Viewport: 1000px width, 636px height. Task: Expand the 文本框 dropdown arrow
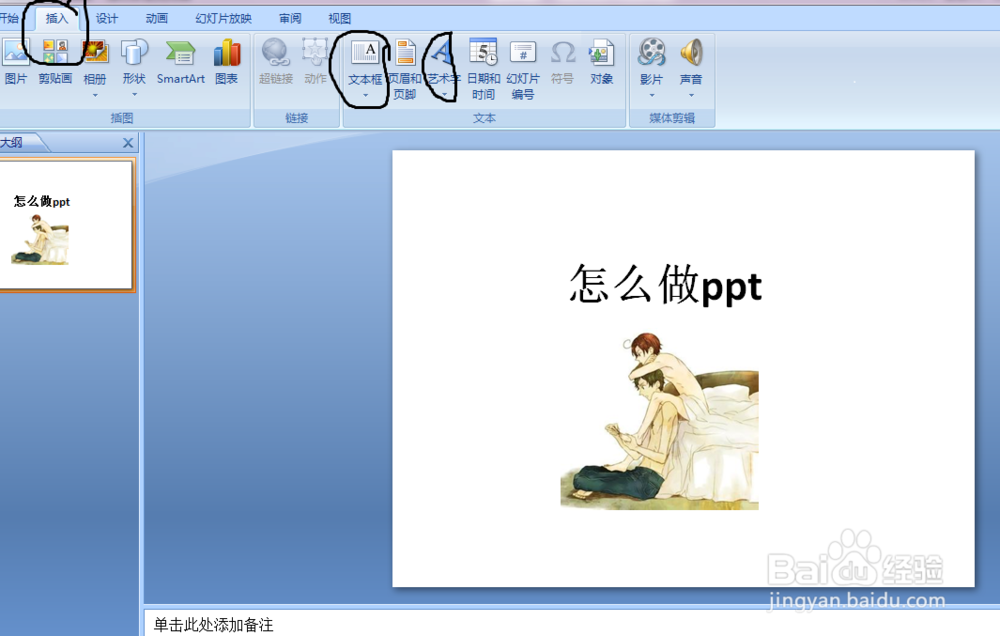click(x=365, y=95)
